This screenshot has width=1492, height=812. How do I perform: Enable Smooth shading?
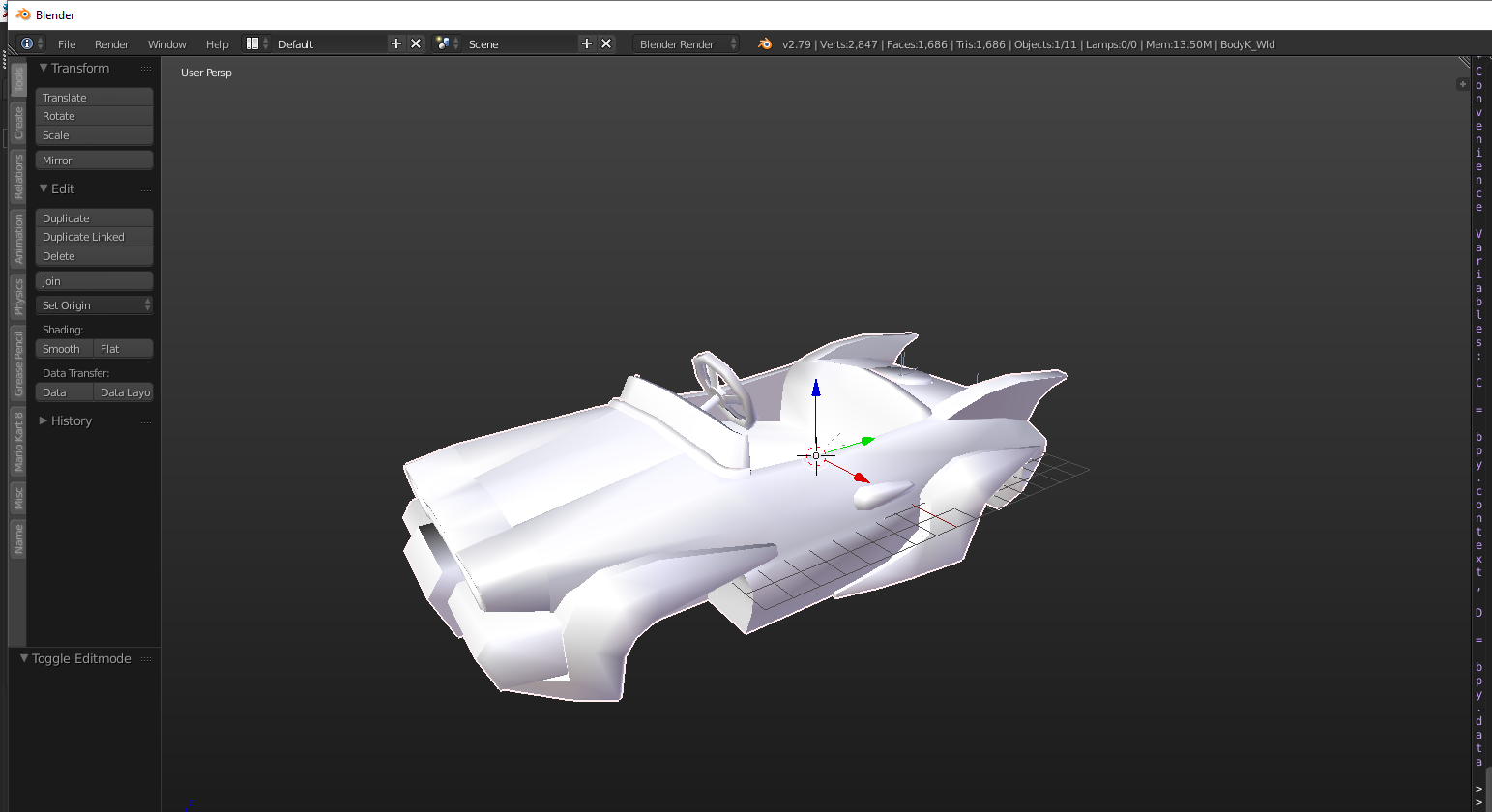pos(64,348)
